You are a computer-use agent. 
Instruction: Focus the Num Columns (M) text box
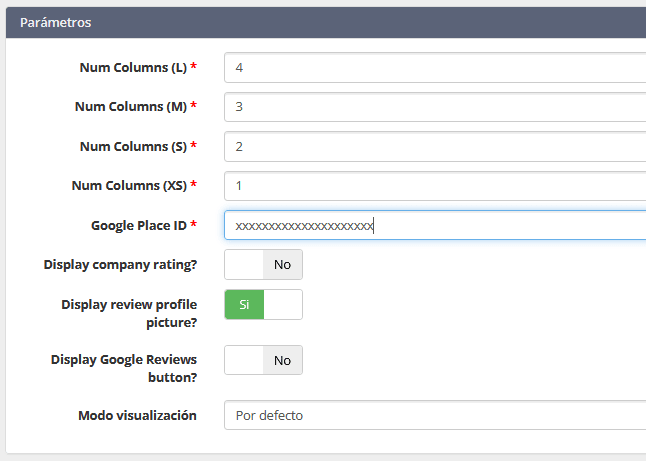click(435, 107)
